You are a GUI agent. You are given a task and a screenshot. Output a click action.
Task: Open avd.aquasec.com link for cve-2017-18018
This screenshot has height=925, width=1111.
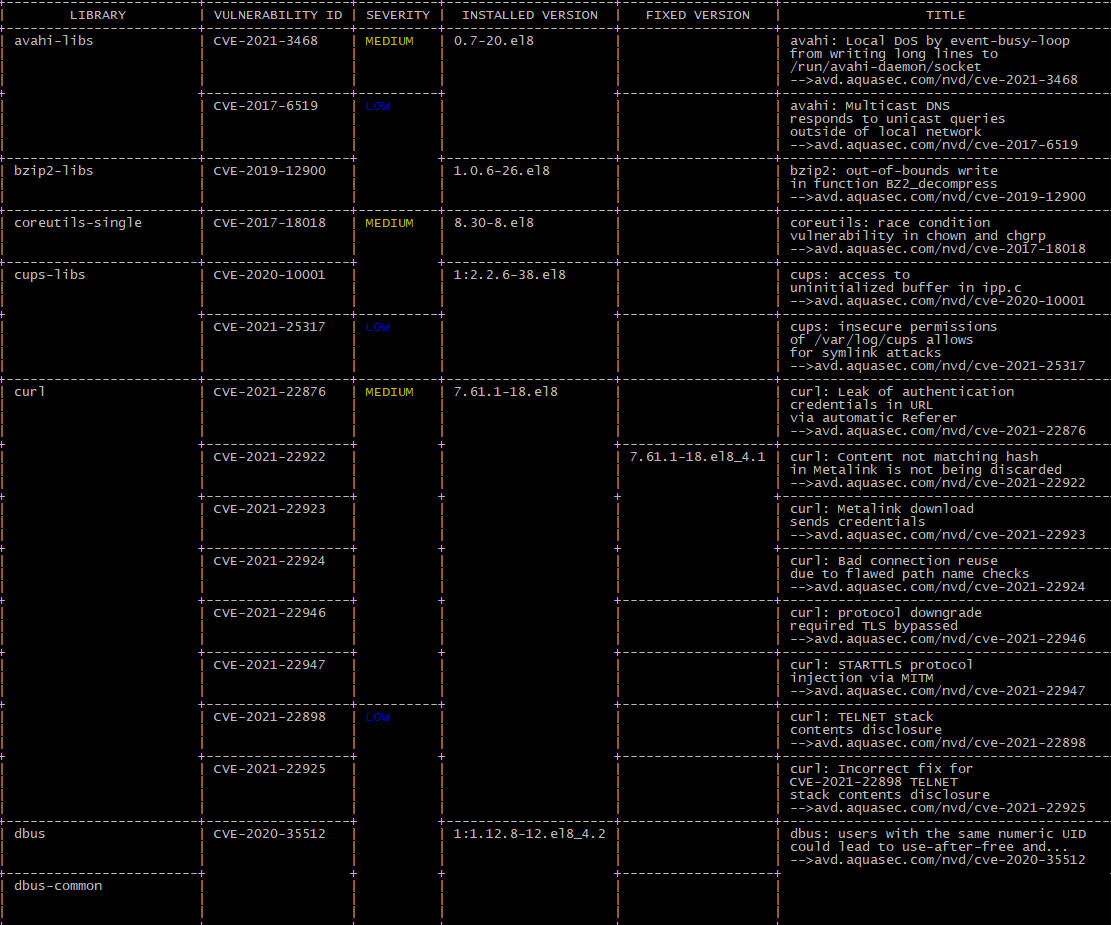tap(938, 249)
